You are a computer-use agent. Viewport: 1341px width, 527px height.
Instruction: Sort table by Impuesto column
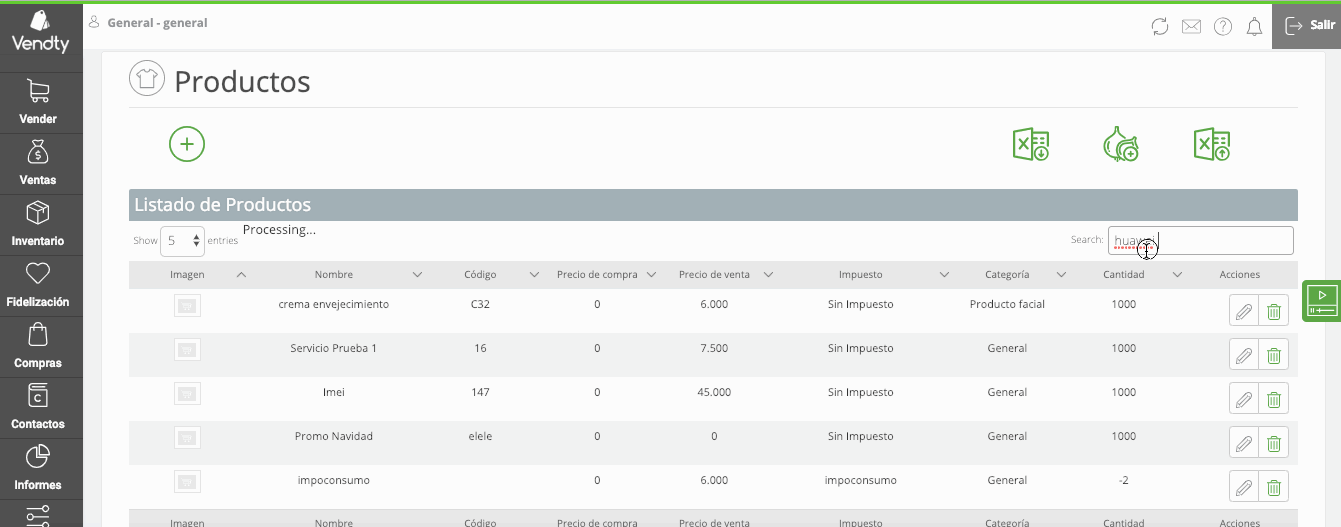pyautogui.click(x=860, y=274)
